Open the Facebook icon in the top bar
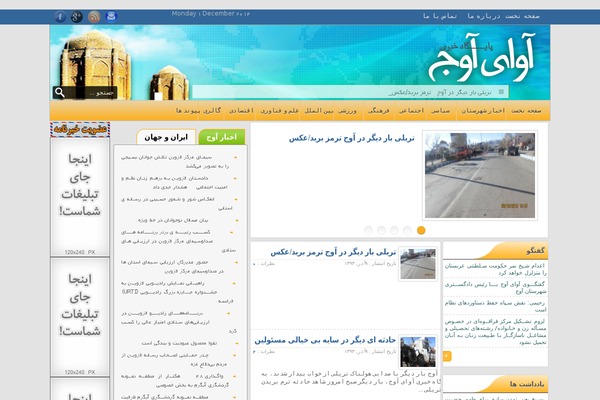The image size is (600, 400). click(60, 16)
